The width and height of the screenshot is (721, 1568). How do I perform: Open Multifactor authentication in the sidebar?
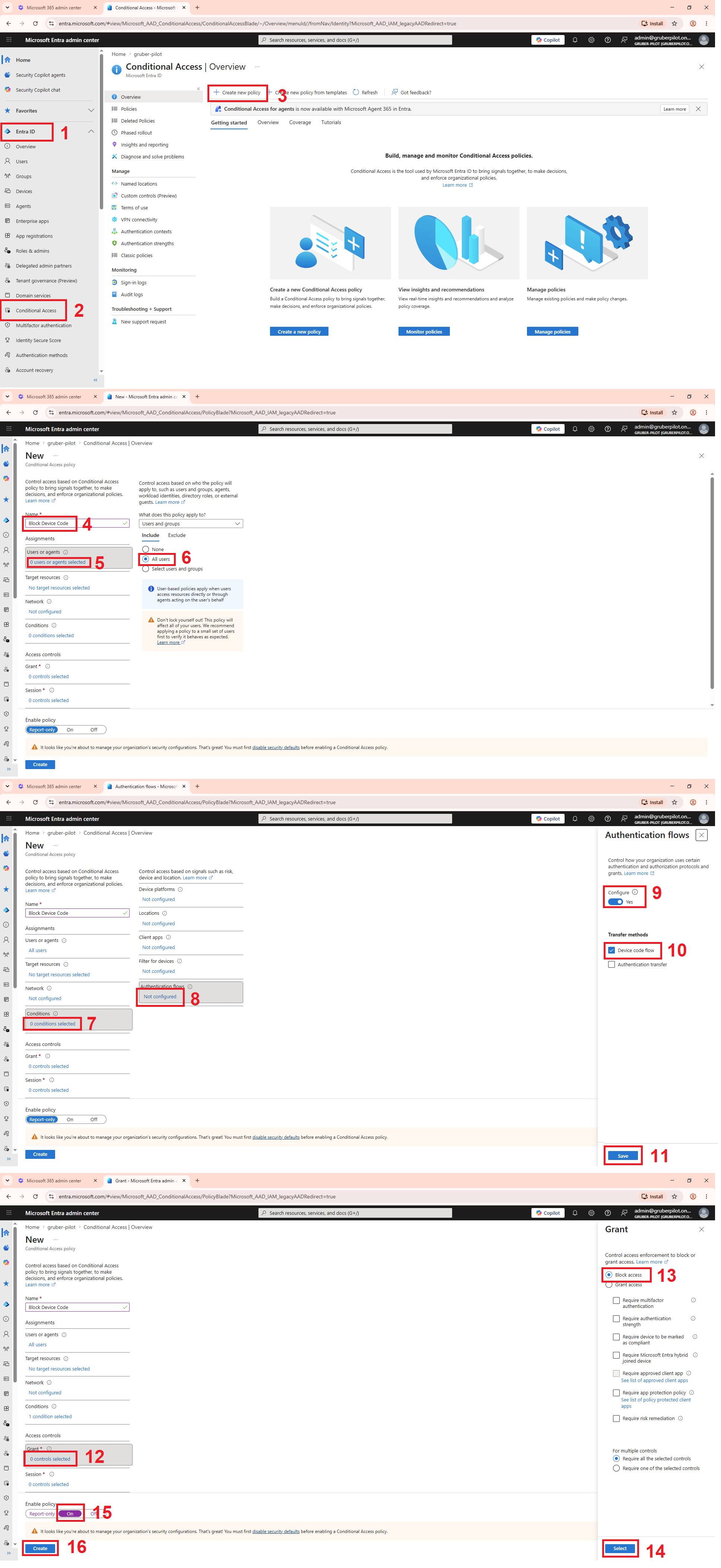click(x=43, y=326)
